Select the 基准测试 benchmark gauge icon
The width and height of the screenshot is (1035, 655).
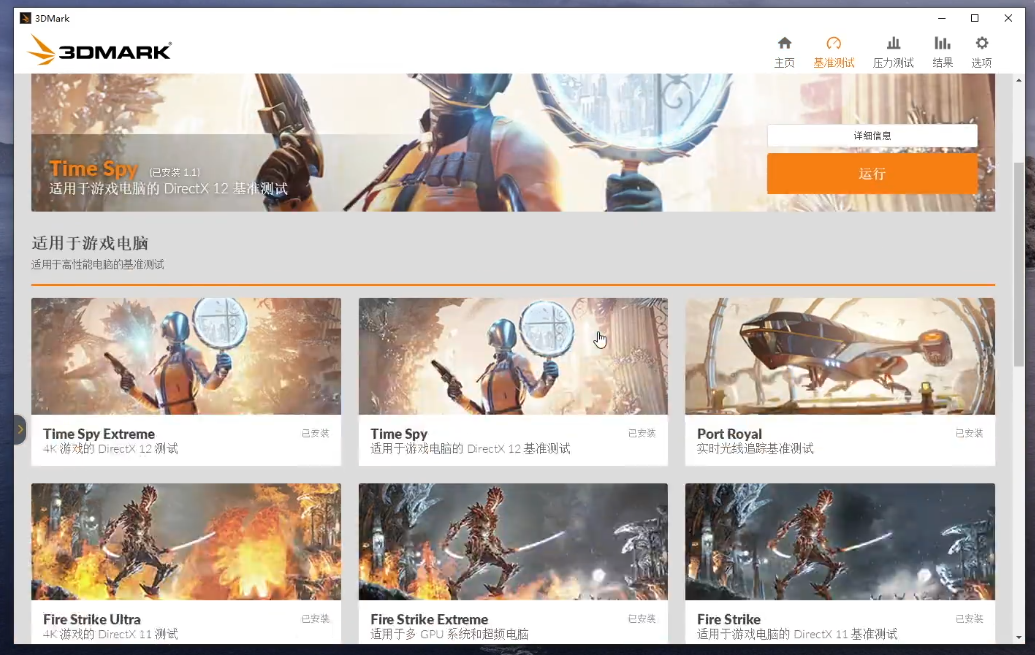tap(834, 52)
